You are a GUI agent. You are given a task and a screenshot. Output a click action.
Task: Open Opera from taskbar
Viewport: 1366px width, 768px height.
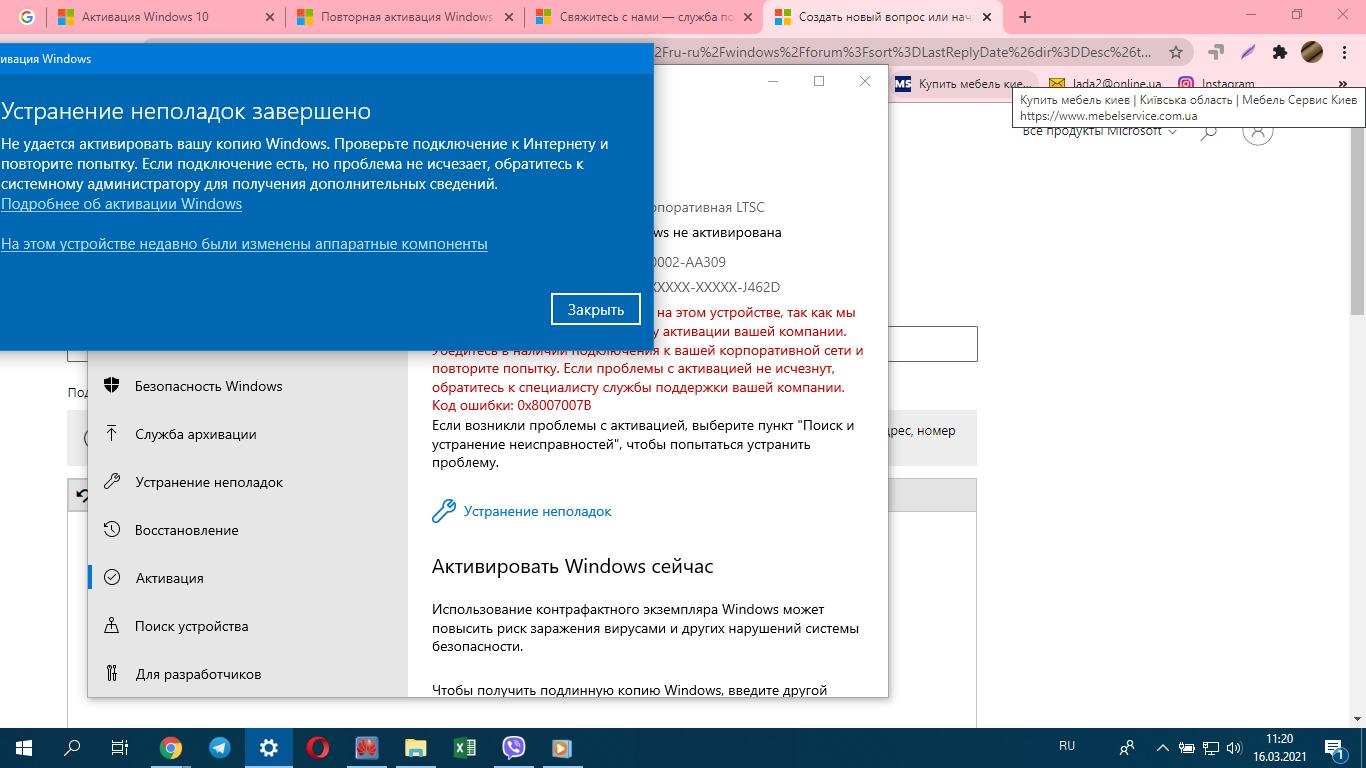pyautogui.click(x=317, y=747)
